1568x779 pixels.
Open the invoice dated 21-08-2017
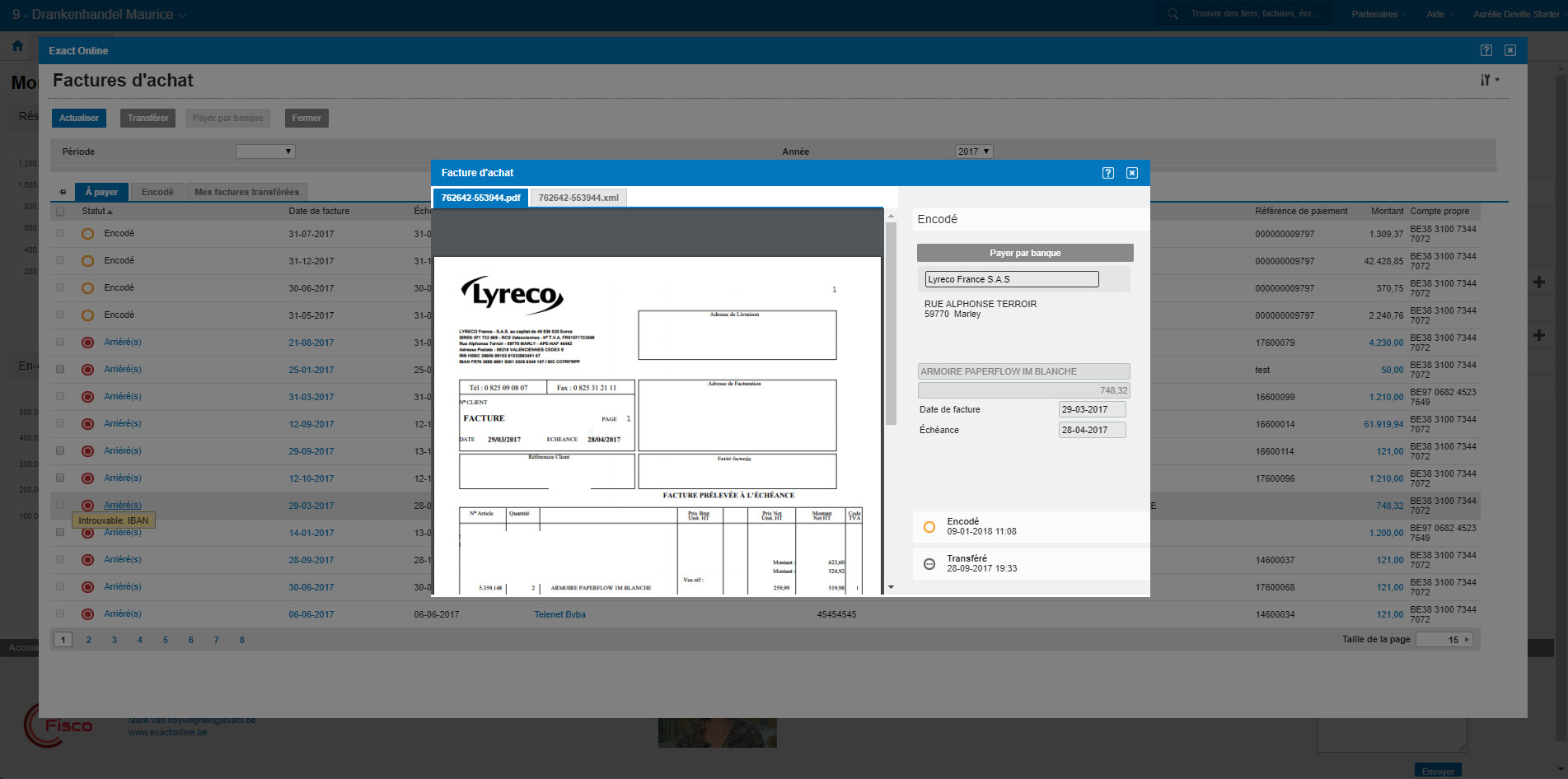coord(311,343)
